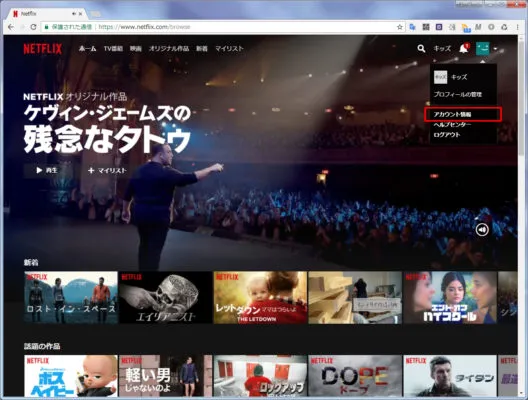Expand the profile menu caret arrow
528x400 pixels.
495,49
